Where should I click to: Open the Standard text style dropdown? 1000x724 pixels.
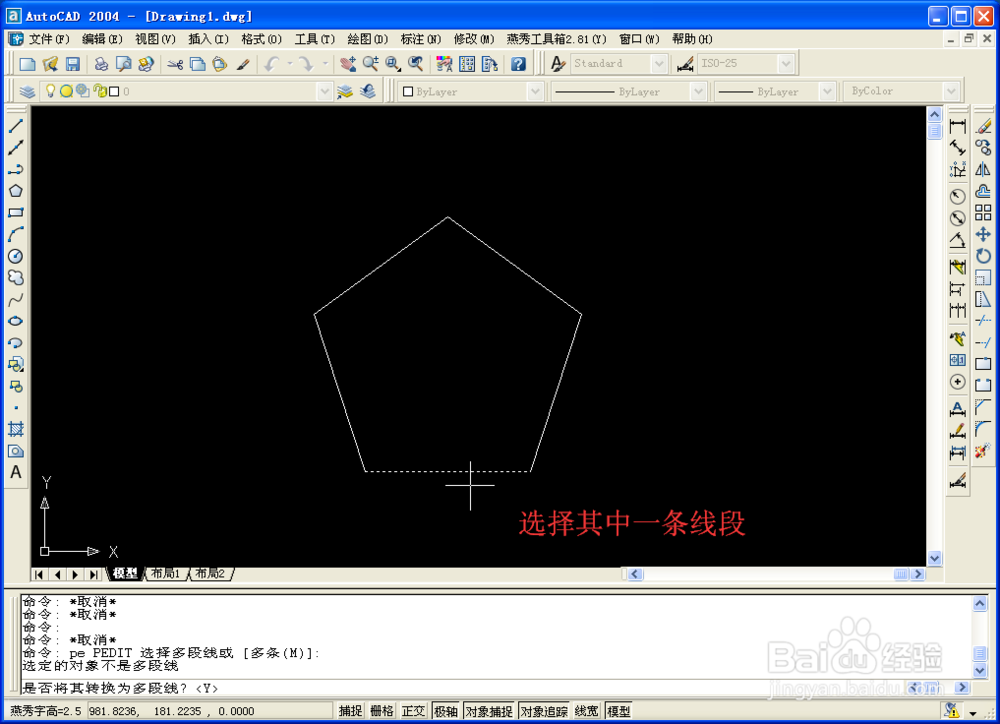coord(659,64)
